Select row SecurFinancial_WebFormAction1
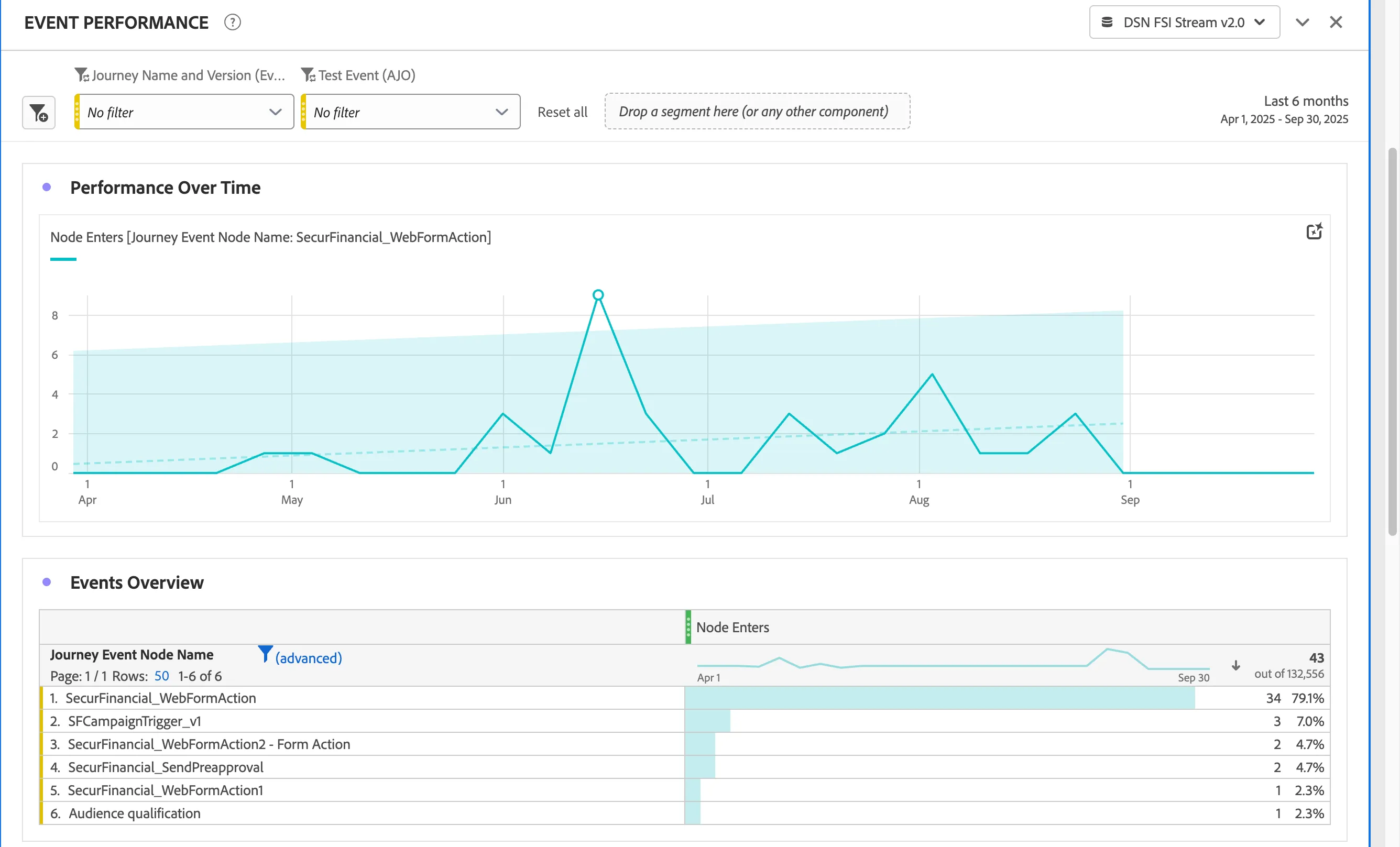Screen dimensions: 1400x847 [685, 790]
